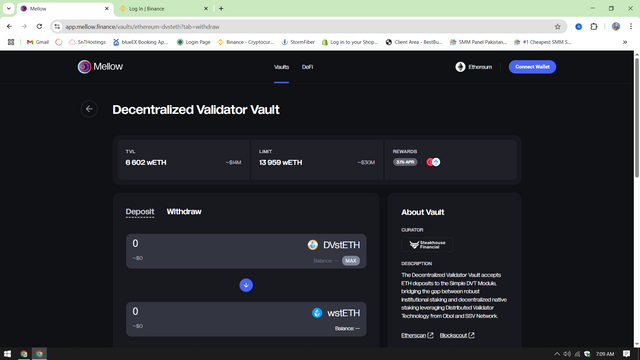Click the LIMIT 13 959 wETH value

coord(280,162)
